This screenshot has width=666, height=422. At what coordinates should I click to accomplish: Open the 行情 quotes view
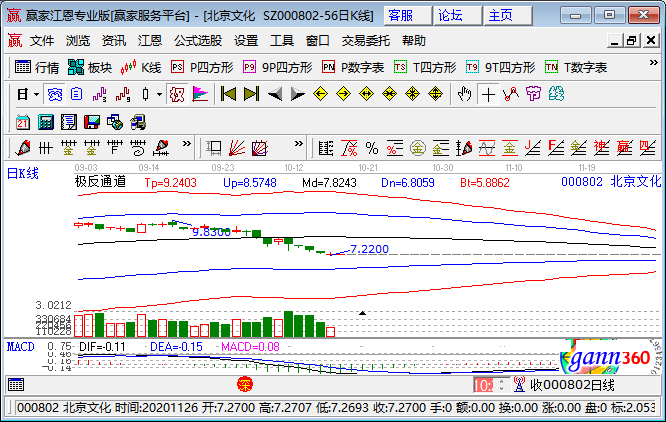click(37, 67)
